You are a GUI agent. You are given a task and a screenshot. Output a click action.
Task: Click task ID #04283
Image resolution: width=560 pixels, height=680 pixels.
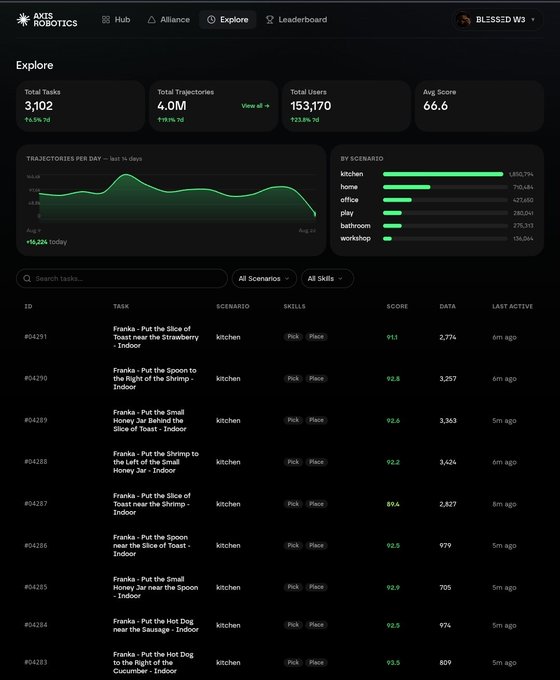[36, 662]
